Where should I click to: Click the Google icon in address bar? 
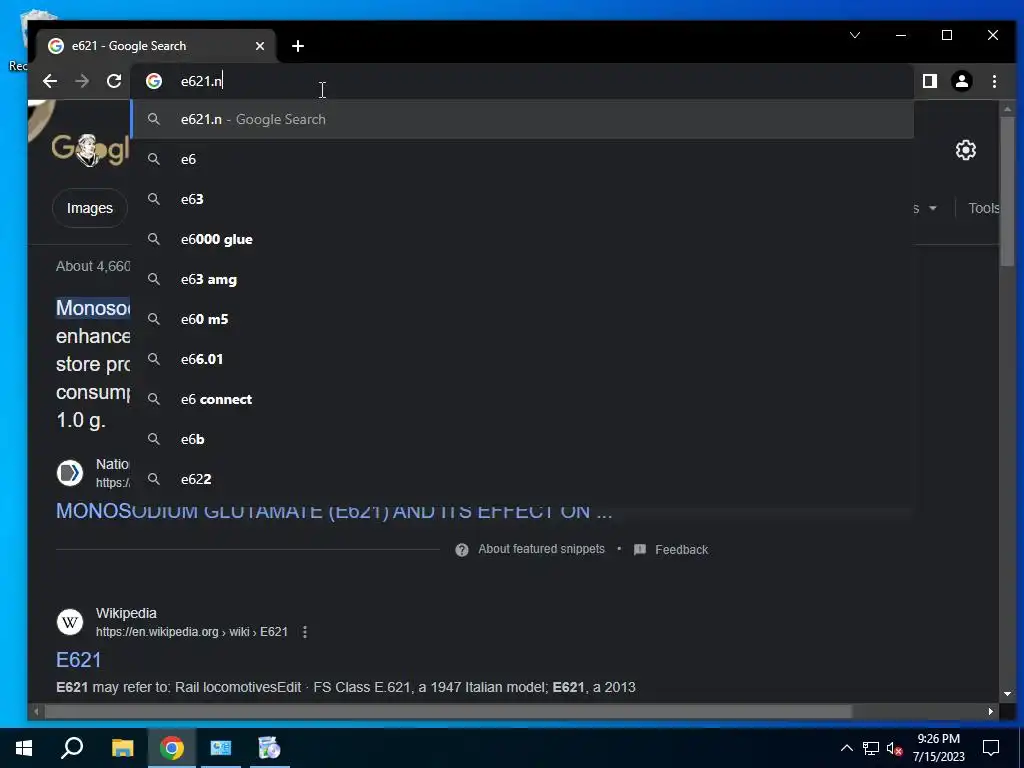coord(154,81)
